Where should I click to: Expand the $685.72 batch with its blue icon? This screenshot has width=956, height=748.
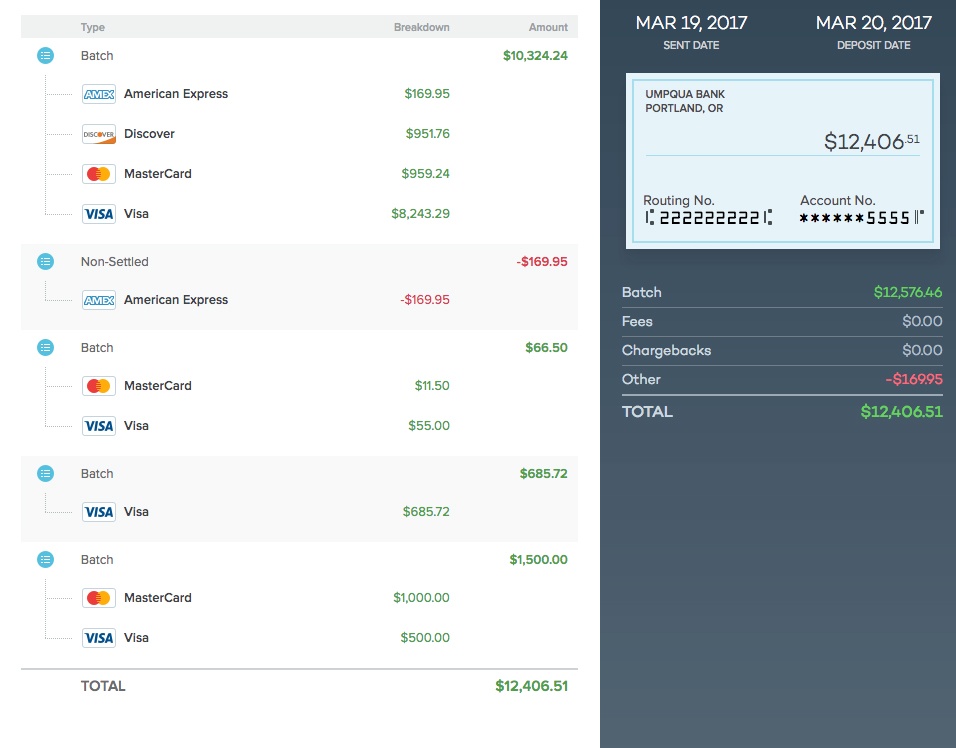pyautogui.click(x=45, y=474)
